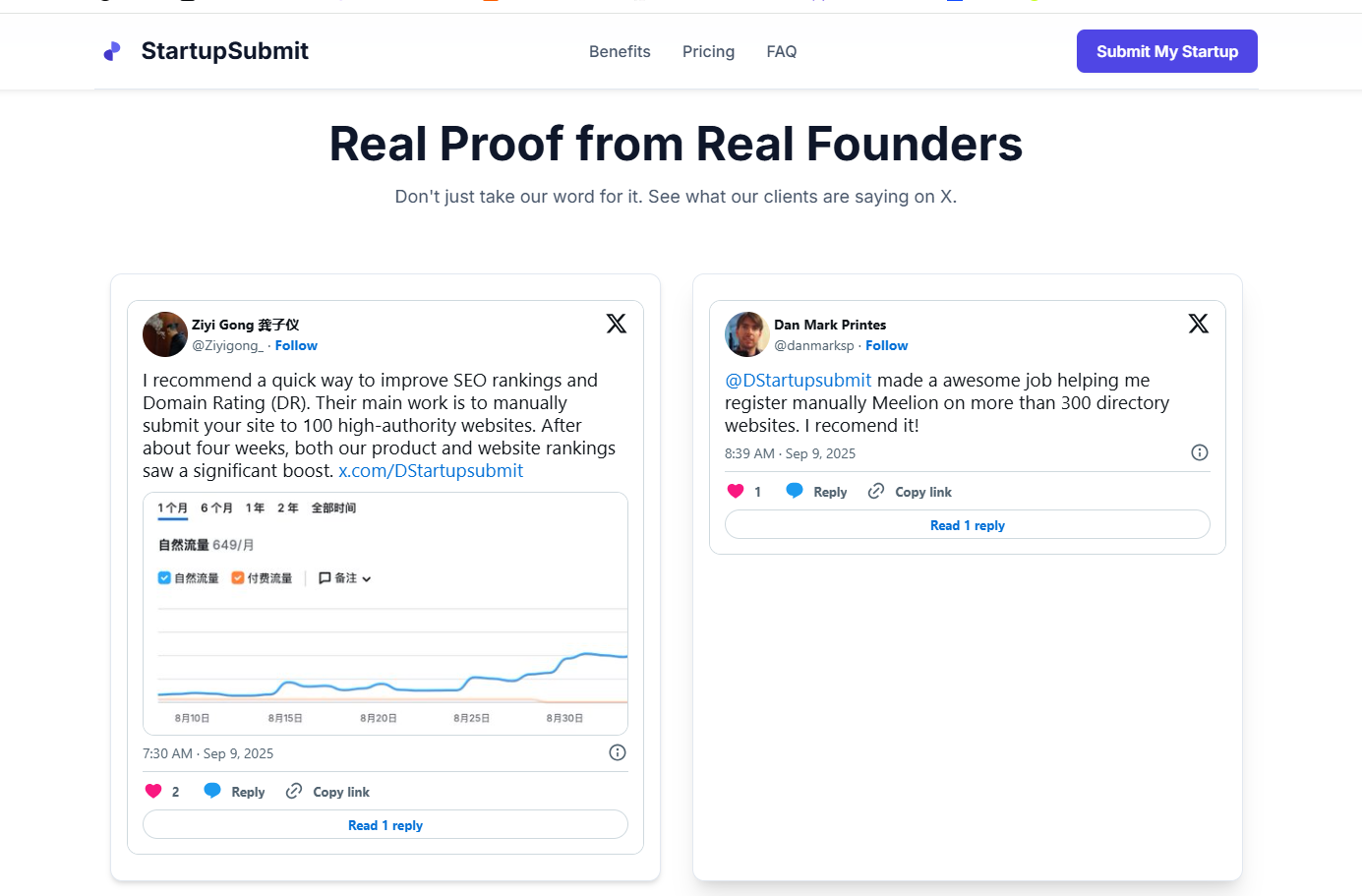Screen dimensions: 1362x896
Task: Click the X logo on Dan Mark's tweet
Action: coord(1199,323)
